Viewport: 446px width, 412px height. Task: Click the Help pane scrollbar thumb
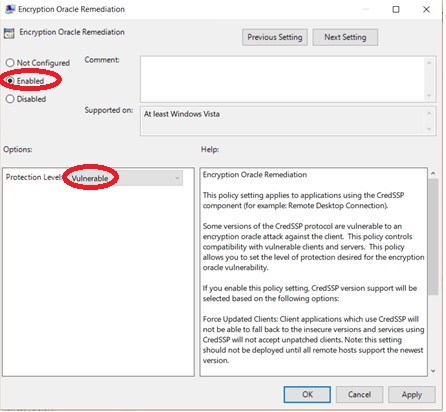coord(433,237)
